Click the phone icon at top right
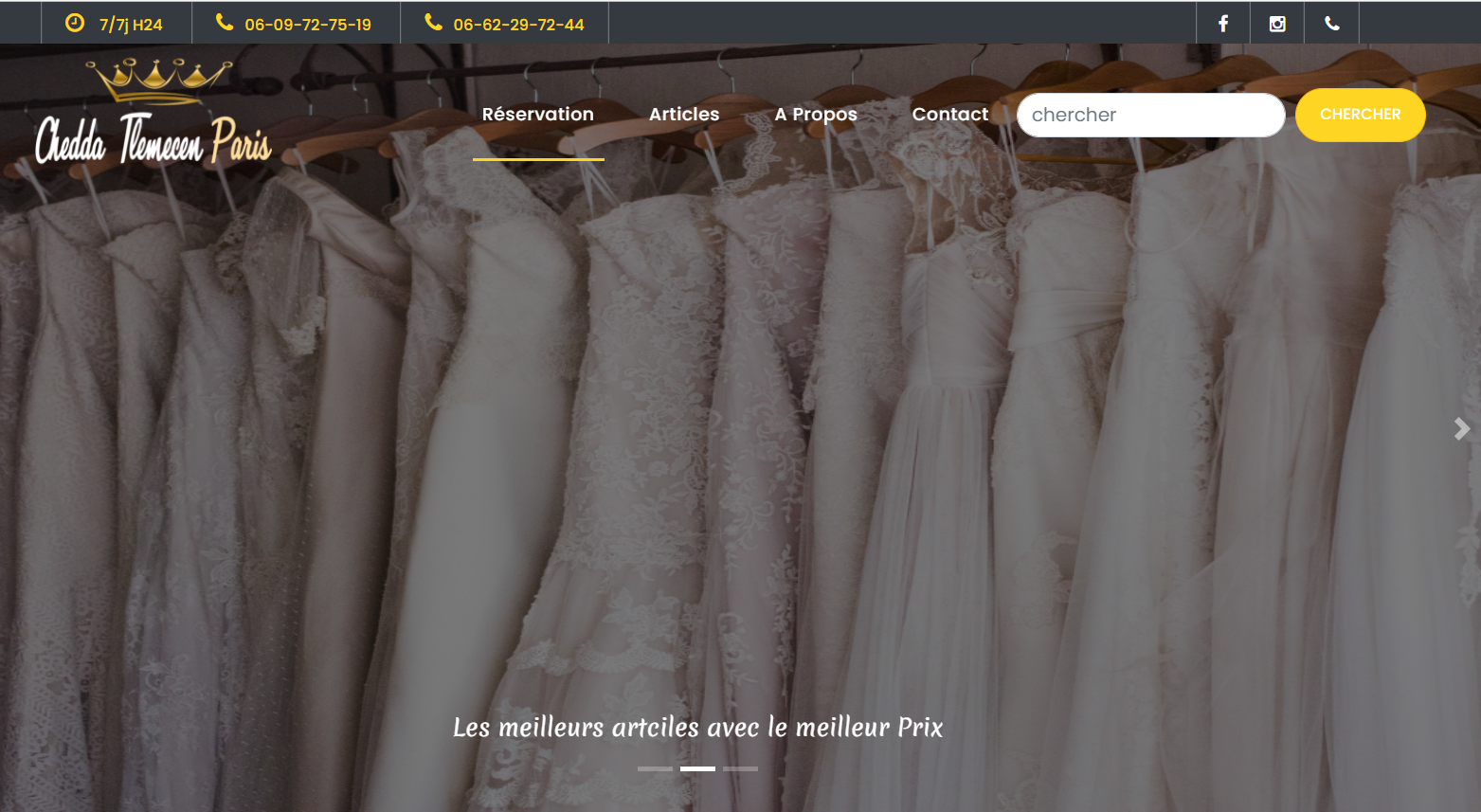Viewport: 1481px width, 812px height. 1331,22
